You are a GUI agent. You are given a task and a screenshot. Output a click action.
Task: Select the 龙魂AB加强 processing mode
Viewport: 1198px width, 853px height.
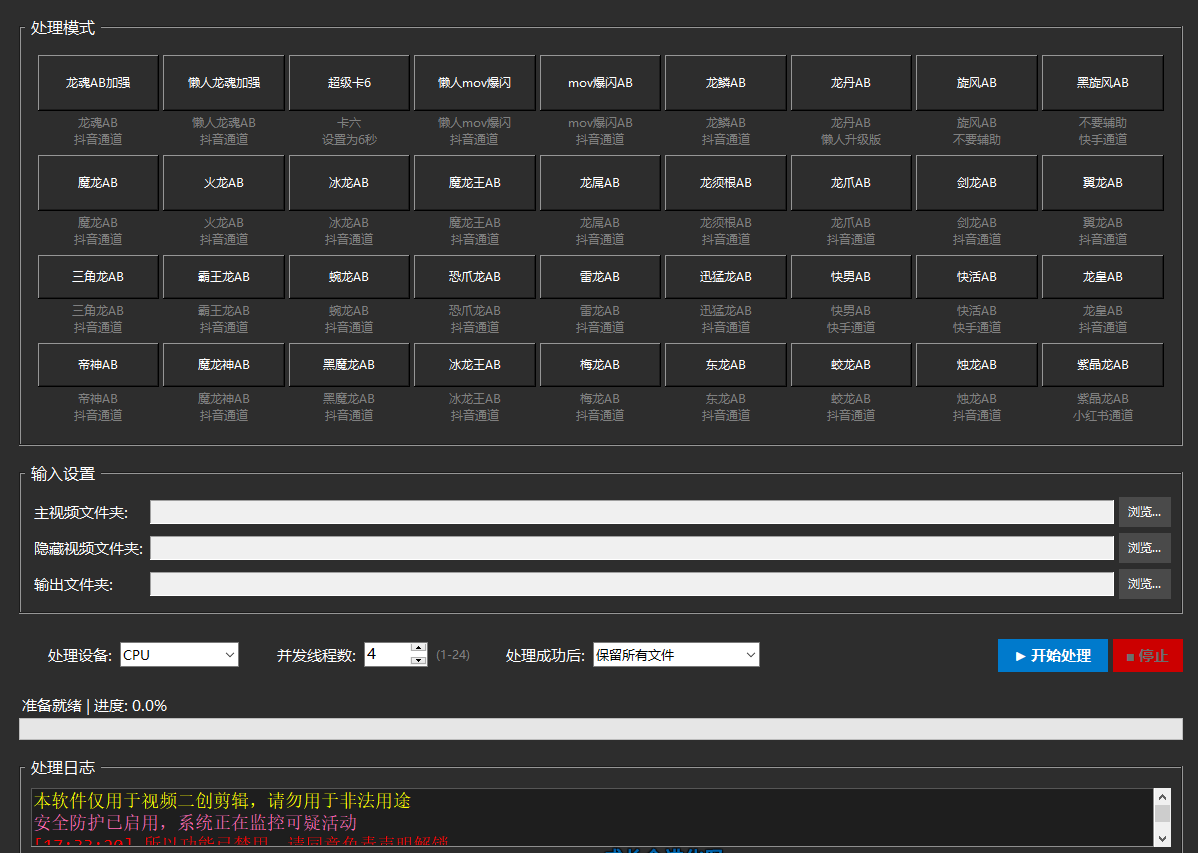tap(98, 83)
